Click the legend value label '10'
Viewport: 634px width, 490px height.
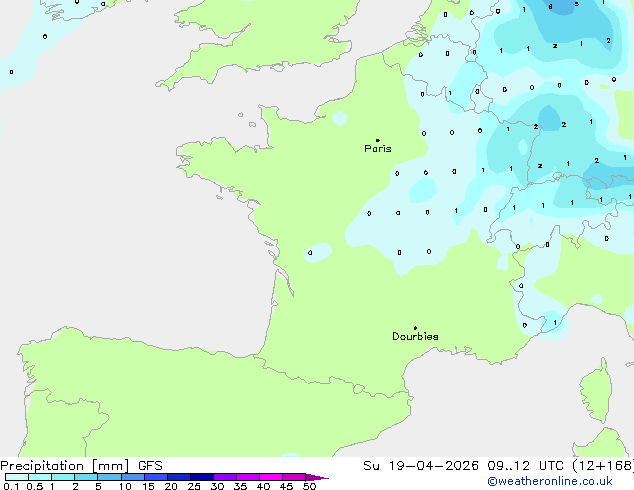125,486
